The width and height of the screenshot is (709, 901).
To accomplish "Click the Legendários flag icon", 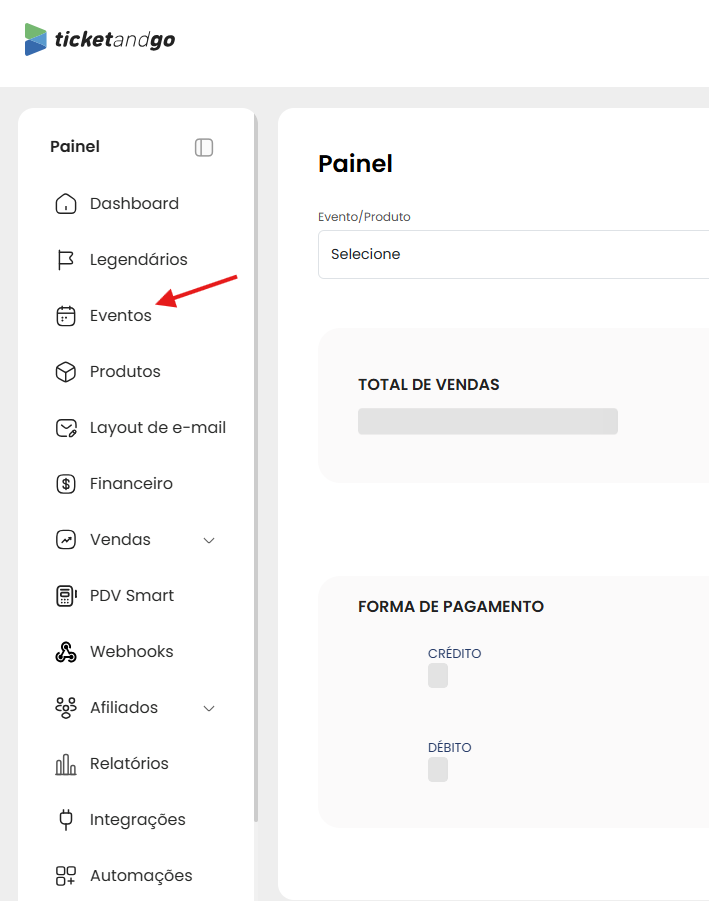I will click(65, 260).
